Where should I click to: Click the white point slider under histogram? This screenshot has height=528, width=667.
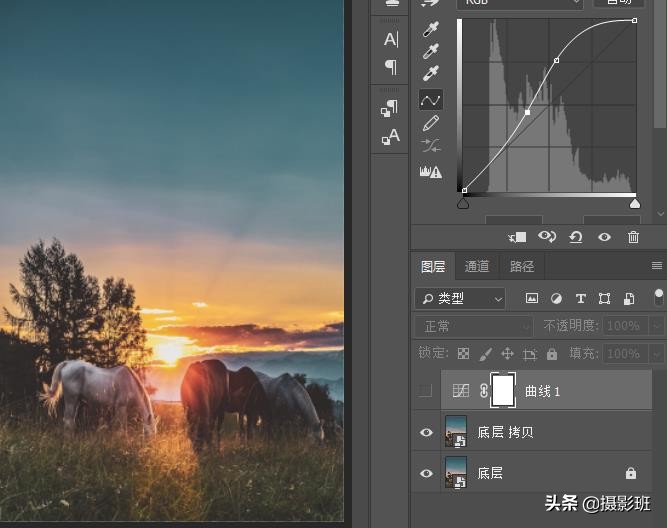coord(634,204)
